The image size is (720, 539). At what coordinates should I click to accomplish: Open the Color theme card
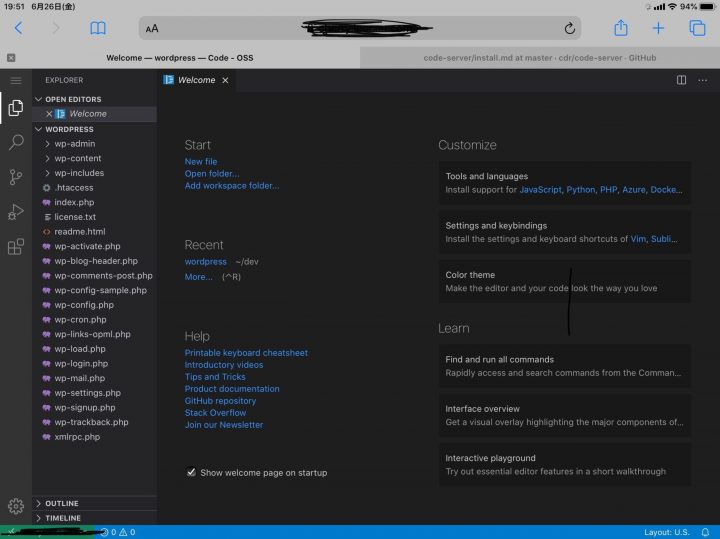pos(564,281)
